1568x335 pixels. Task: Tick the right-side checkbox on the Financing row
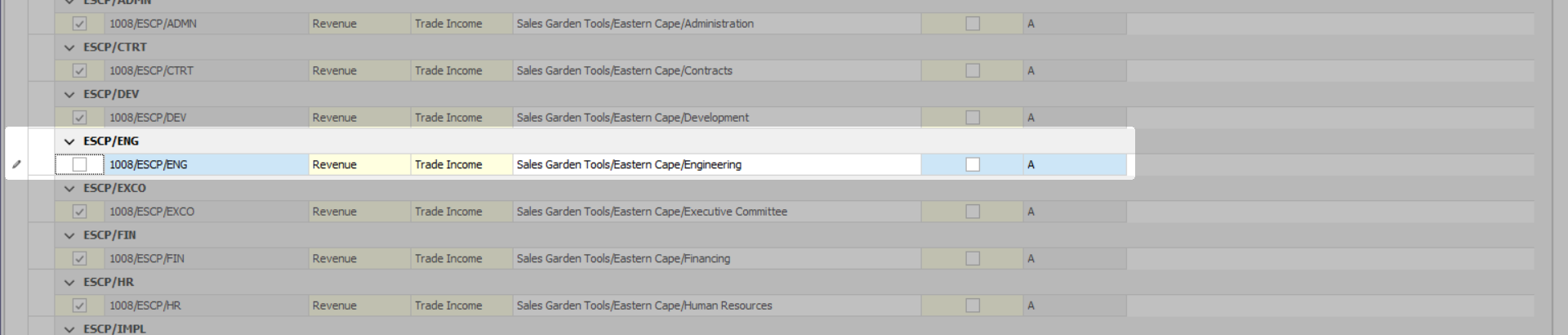(972, 258)
